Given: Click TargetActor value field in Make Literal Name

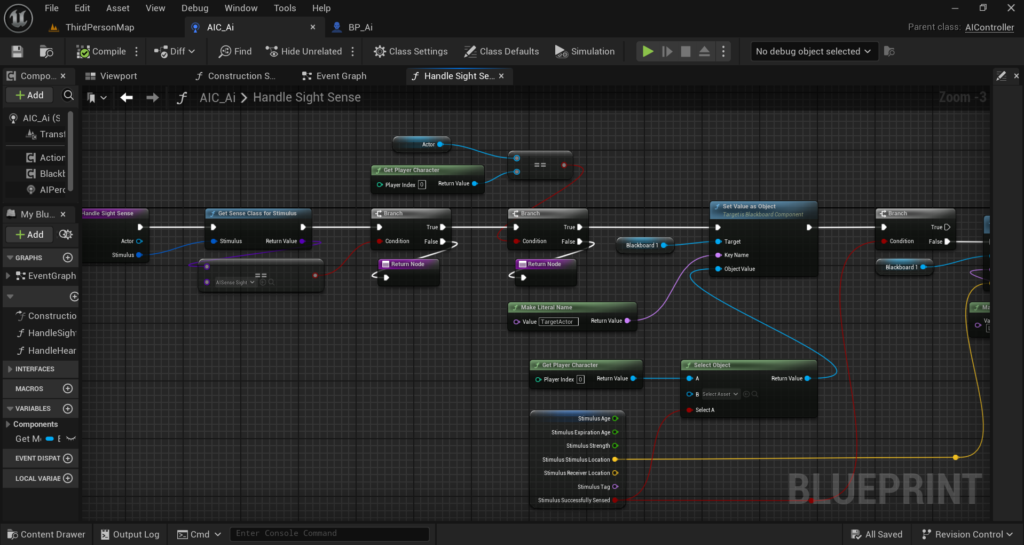Looking at the screenshot, I should 558,321.
